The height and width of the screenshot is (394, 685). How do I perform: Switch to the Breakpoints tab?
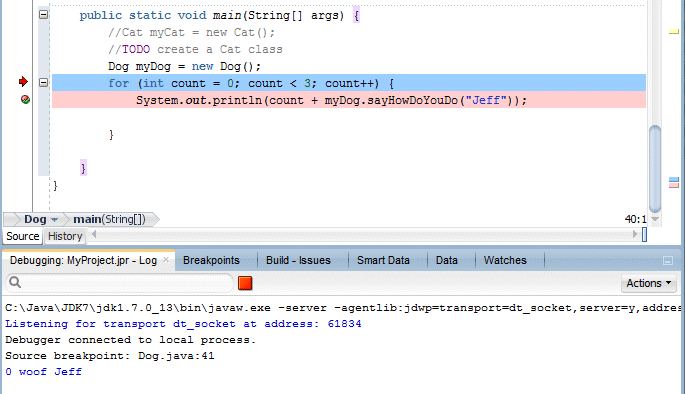(211, 260)
